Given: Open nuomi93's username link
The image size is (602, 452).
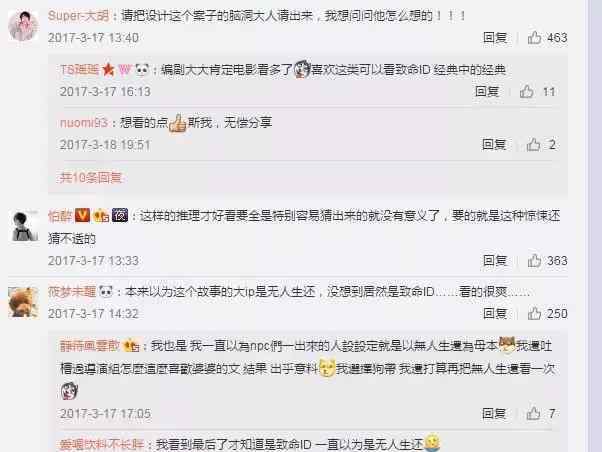Looking at the screenshot, I should pos(84,123).
